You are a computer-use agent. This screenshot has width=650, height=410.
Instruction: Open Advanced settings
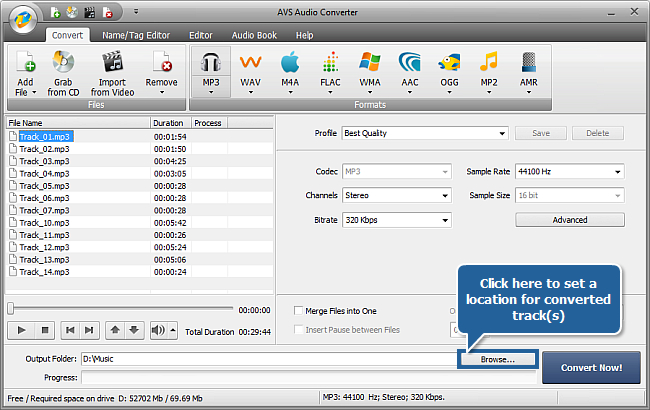[570, 220]
